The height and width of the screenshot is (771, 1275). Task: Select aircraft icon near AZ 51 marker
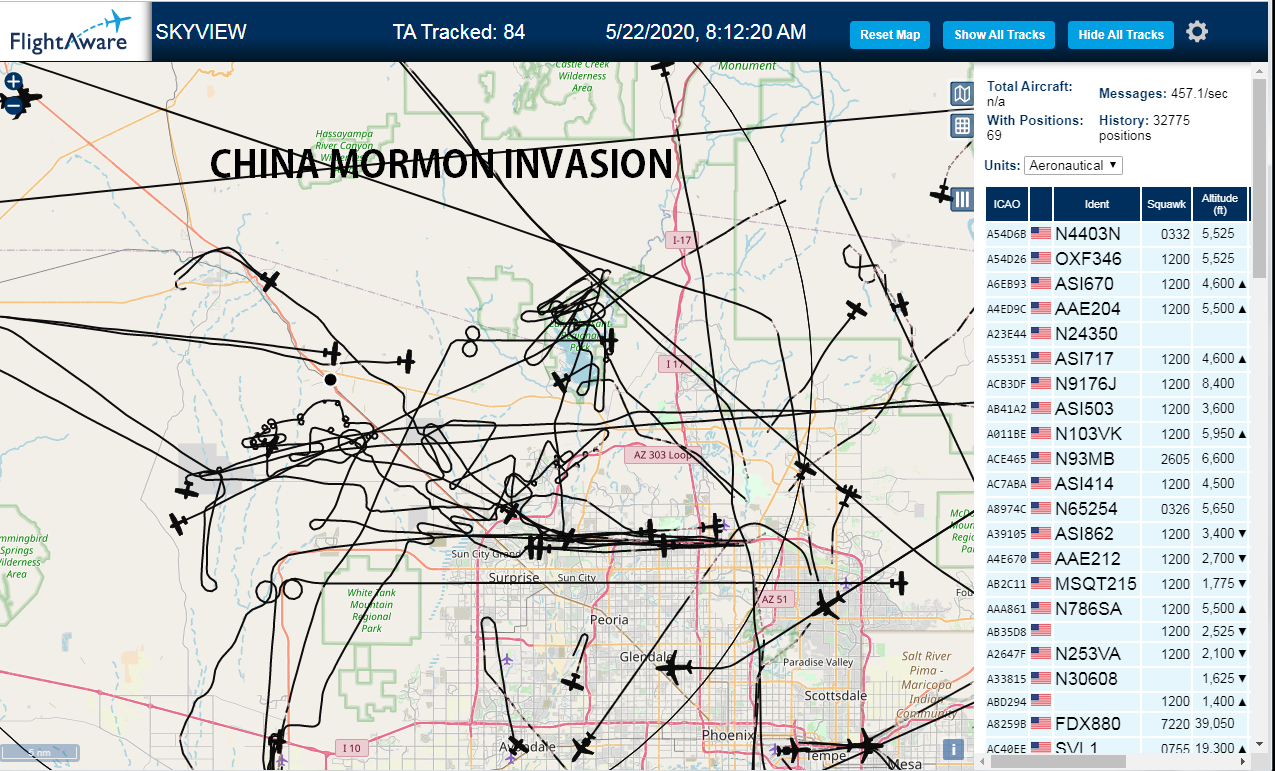827,603
